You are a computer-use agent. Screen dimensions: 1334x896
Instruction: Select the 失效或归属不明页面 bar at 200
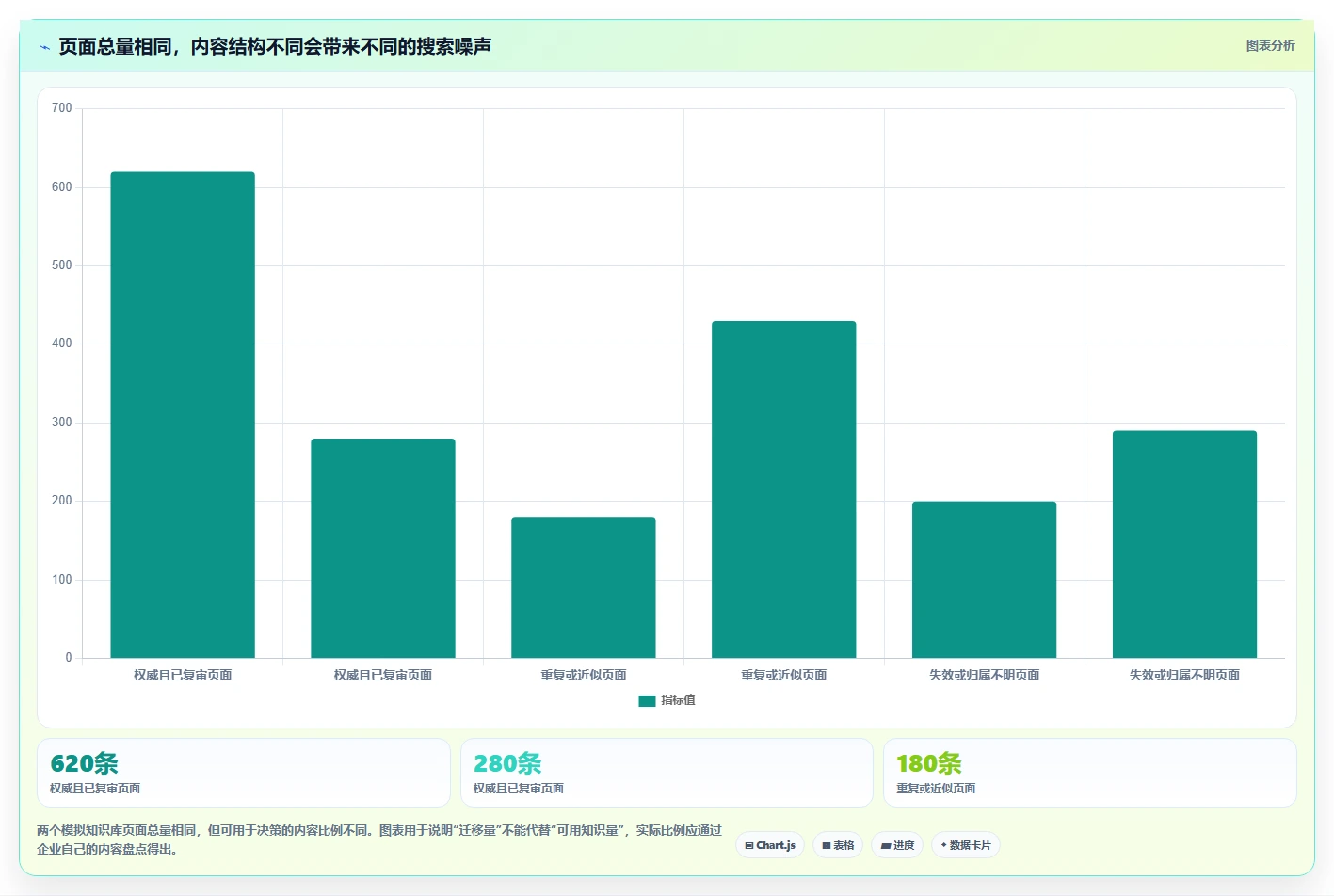pyautogui.click(x=985, y=580)
